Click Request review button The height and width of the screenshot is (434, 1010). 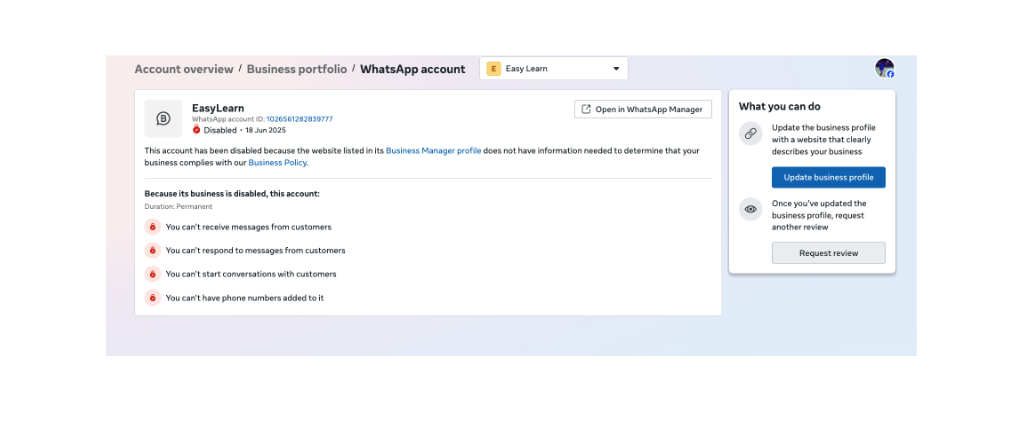828,253
